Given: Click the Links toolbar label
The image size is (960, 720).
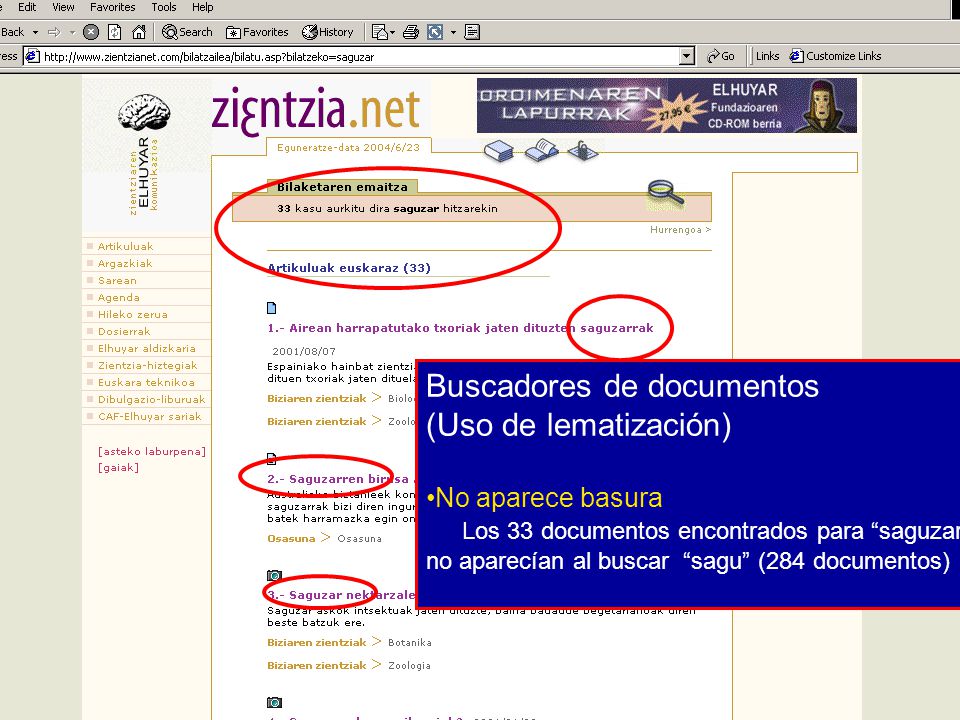Looking at the screenshot, I should [767, 56].
